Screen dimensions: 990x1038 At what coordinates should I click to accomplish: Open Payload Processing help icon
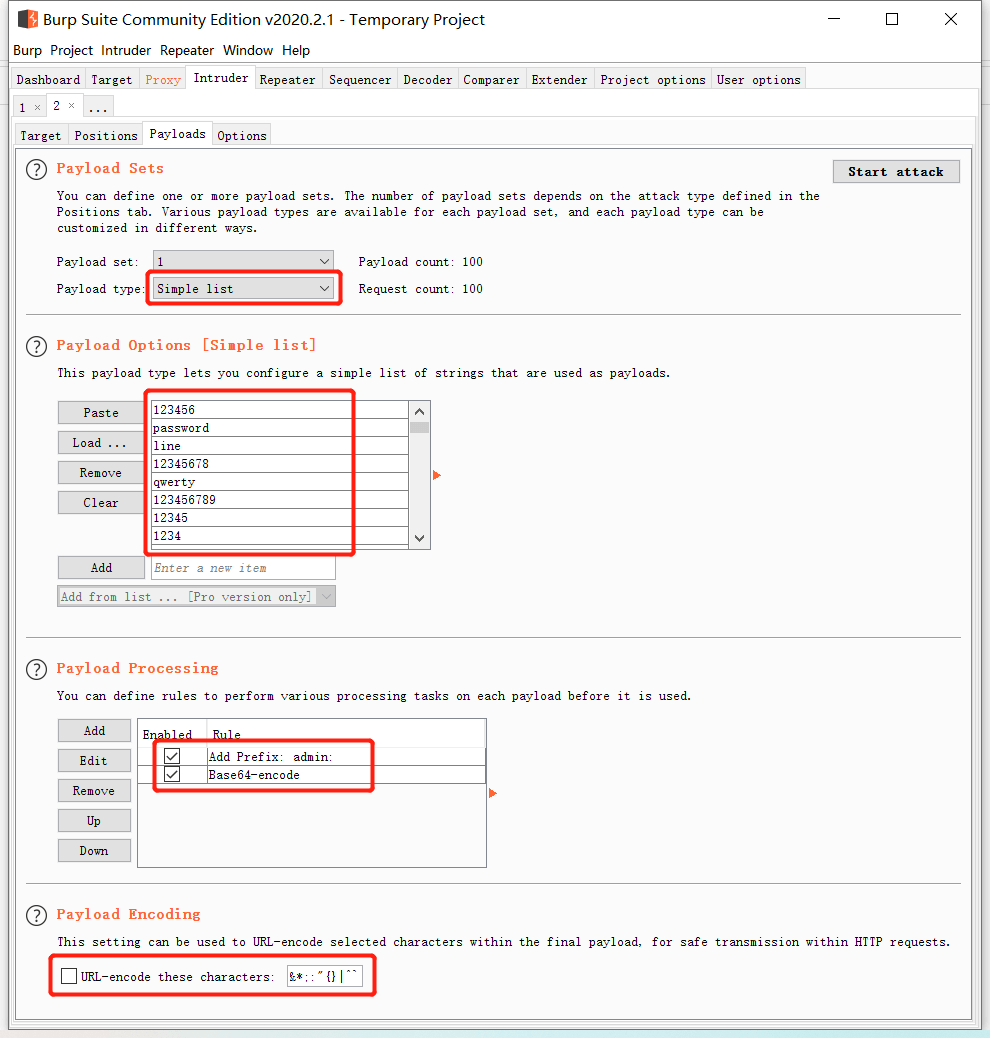(x=36, y=669)
